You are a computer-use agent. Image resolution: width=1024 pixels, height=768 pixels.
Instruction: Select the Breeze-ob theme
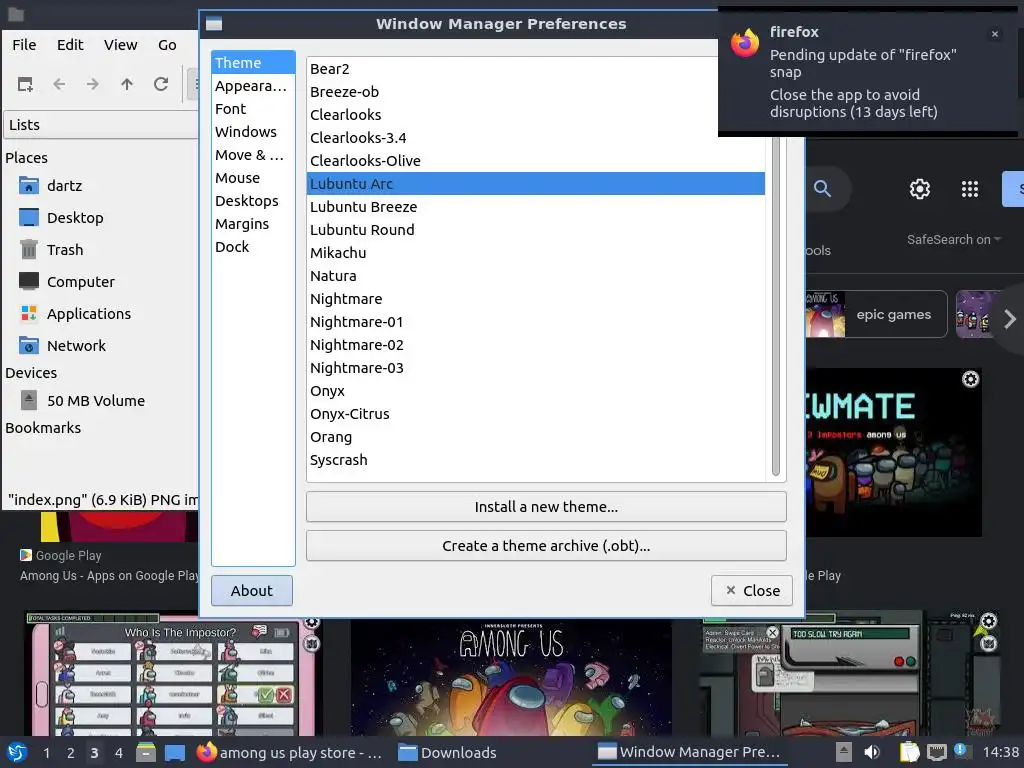pyautogui.click(x=536, y=92)
